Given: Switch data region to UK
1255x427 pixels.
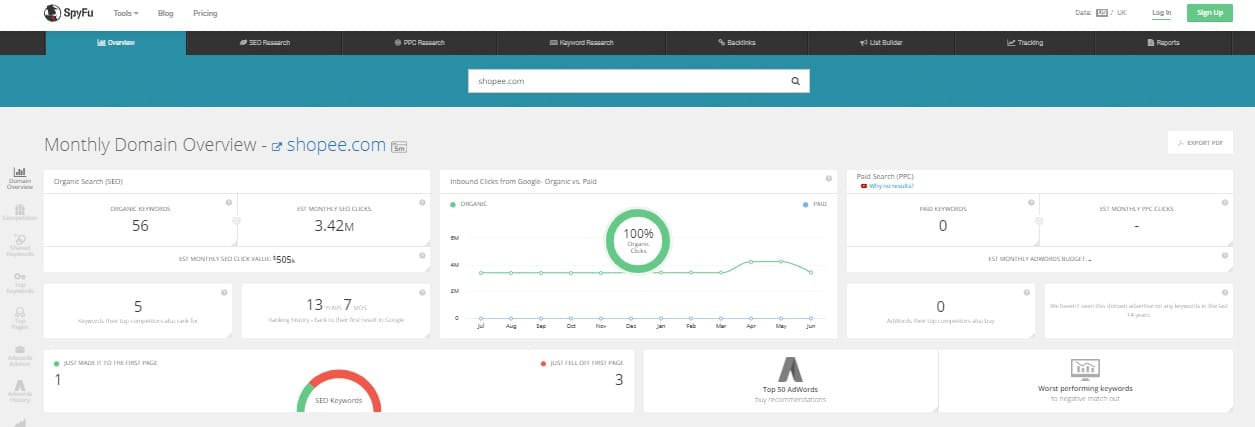Looking at the screenshot, I should pos(1122,13).
